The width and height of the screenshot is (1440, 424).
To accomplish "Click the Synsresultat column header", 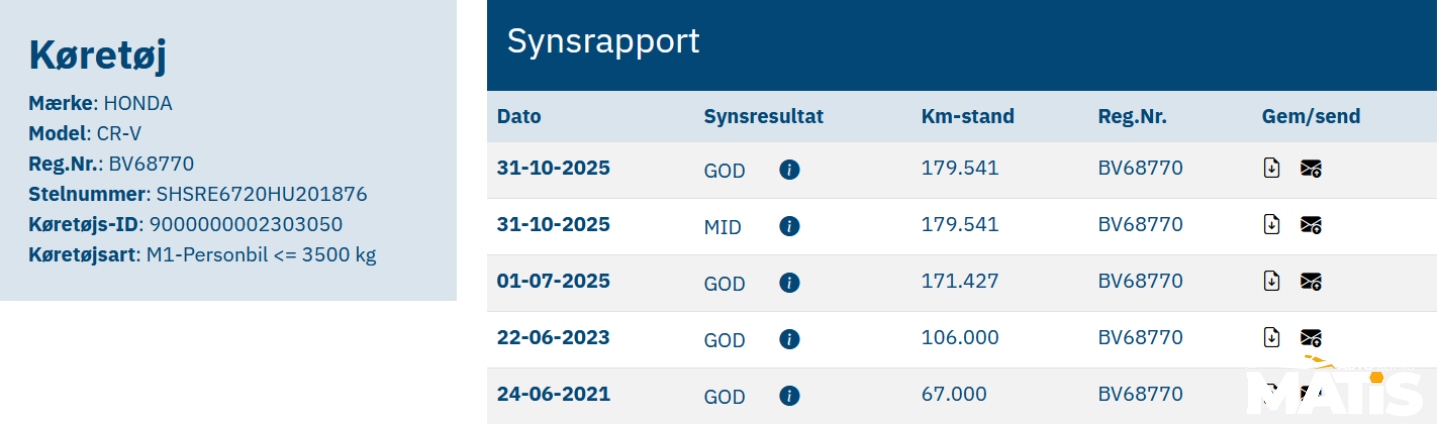I will coord(763,116).
